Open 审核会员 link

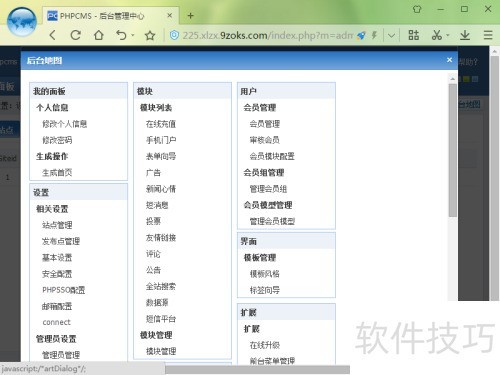tap(265, 140)
